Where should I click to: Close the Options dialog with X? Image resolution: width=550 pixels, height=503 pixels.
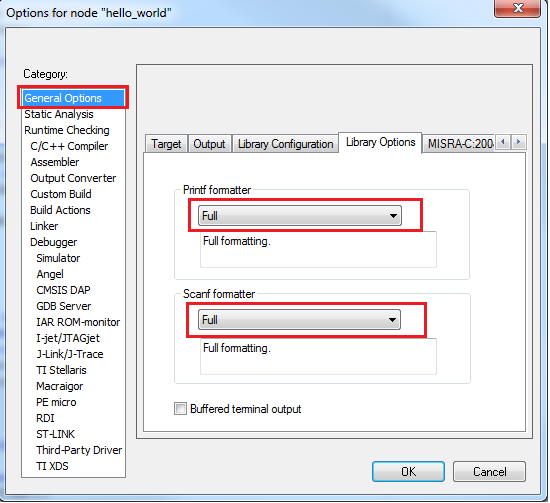pyautogui.click(x=517, y=8)
